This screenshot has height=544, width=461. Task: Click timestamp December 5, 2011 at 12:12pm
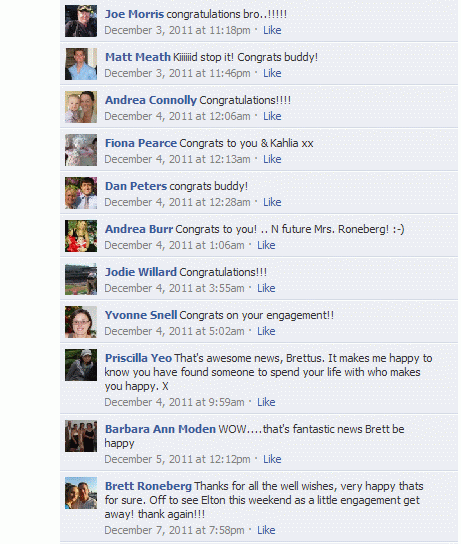tap(177, 459)
